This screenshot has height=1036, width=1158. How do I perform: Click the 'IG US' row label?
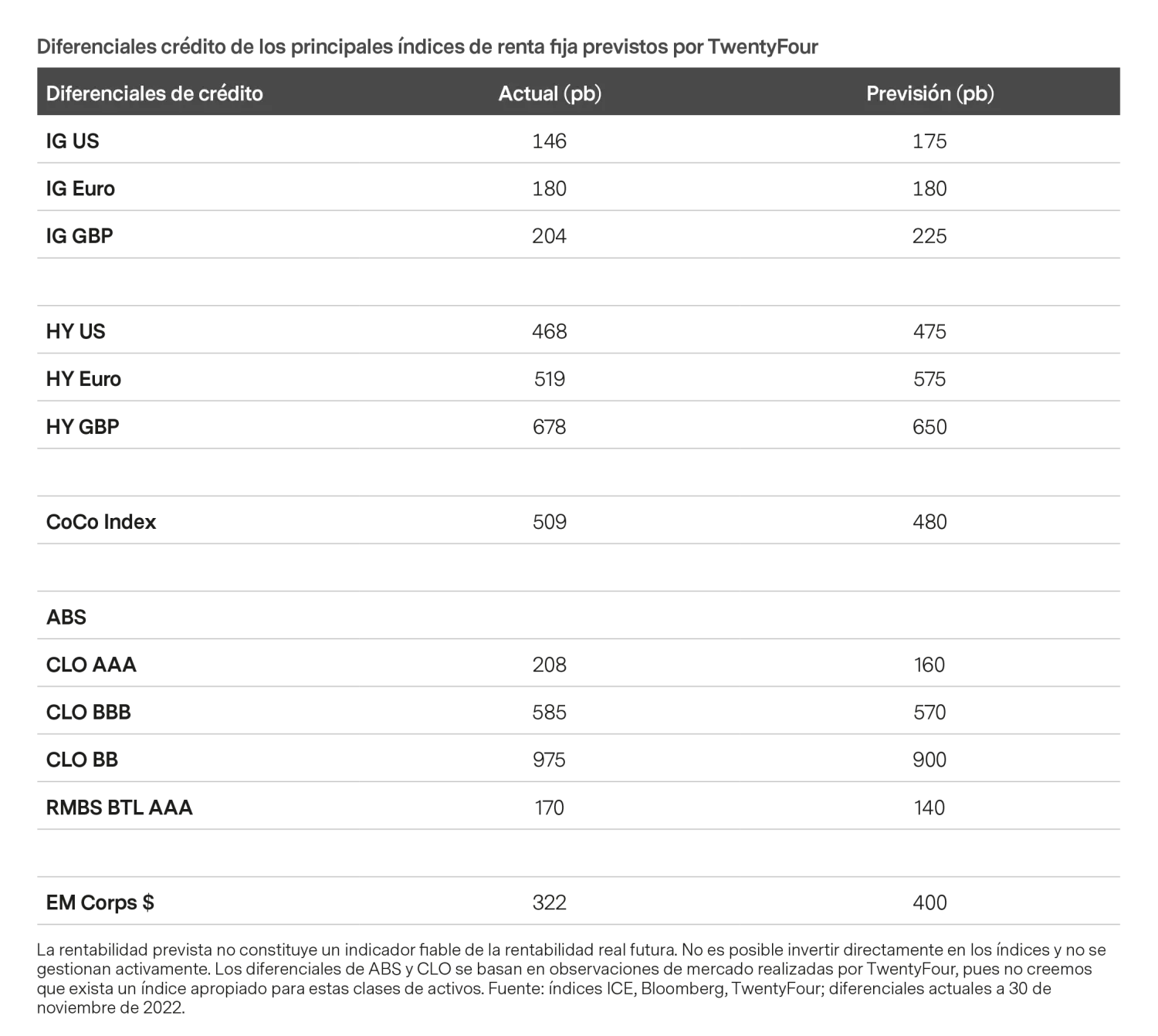pyautogui.click(x=73, y=141)
